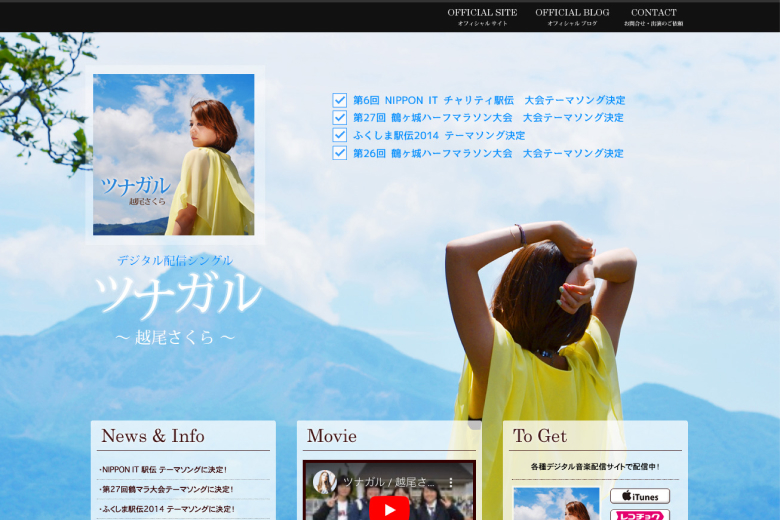Open news item 第27回鶴マラ大会テーマソングに決定
This screenshot has width=780, height=520.
[x=166, y=489]
